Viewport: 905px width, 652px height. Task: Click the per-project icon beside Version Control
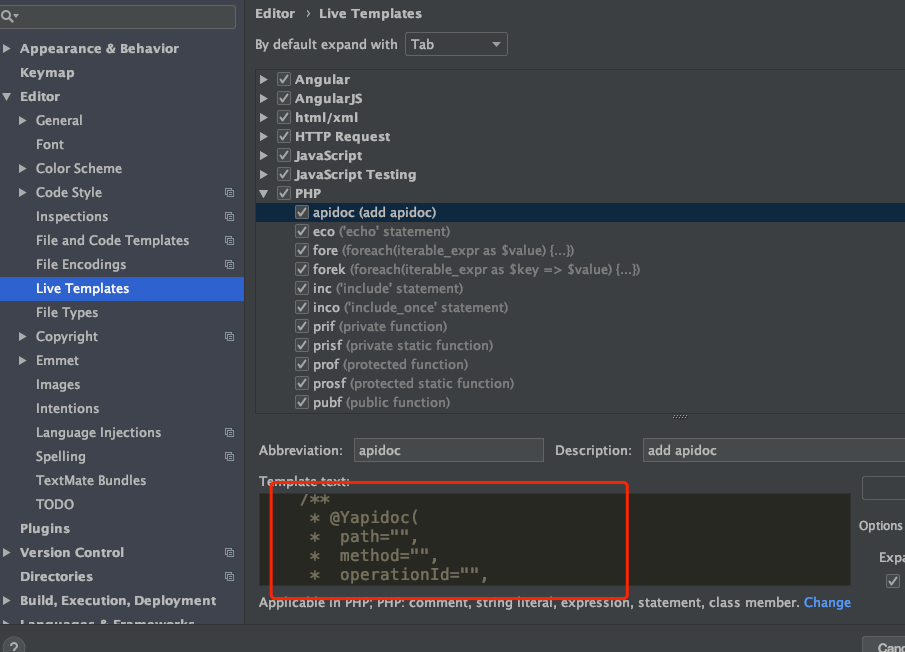click(229, 553)
